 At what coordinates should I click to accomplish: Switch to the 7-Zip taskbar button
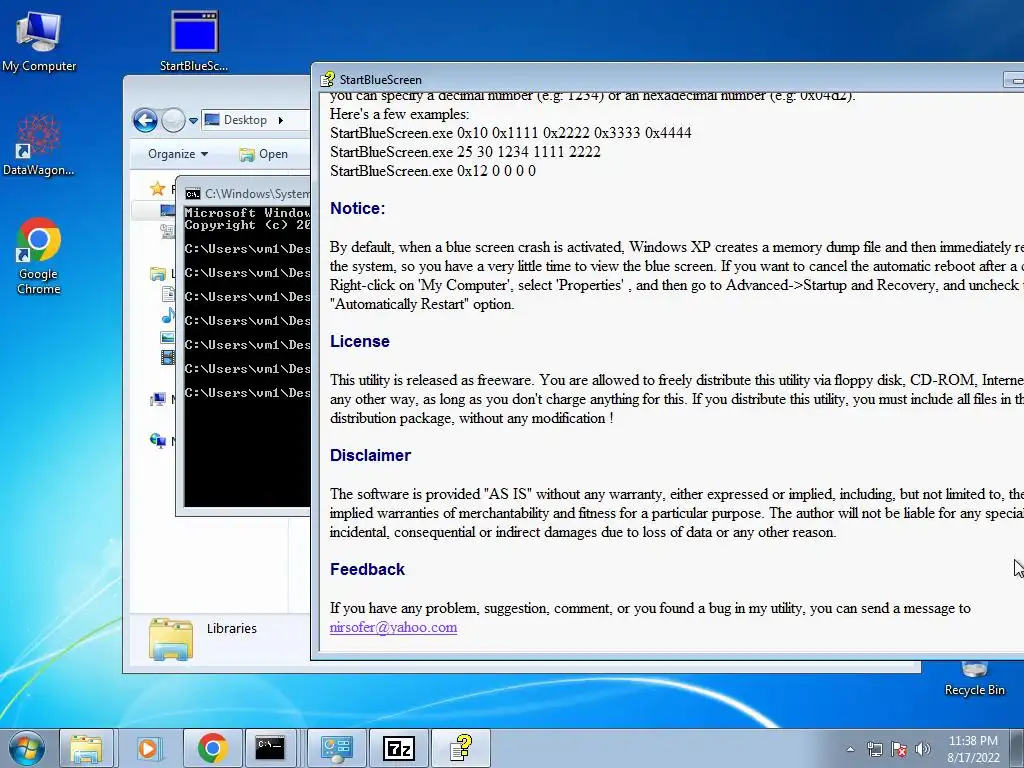click(398, 748)
